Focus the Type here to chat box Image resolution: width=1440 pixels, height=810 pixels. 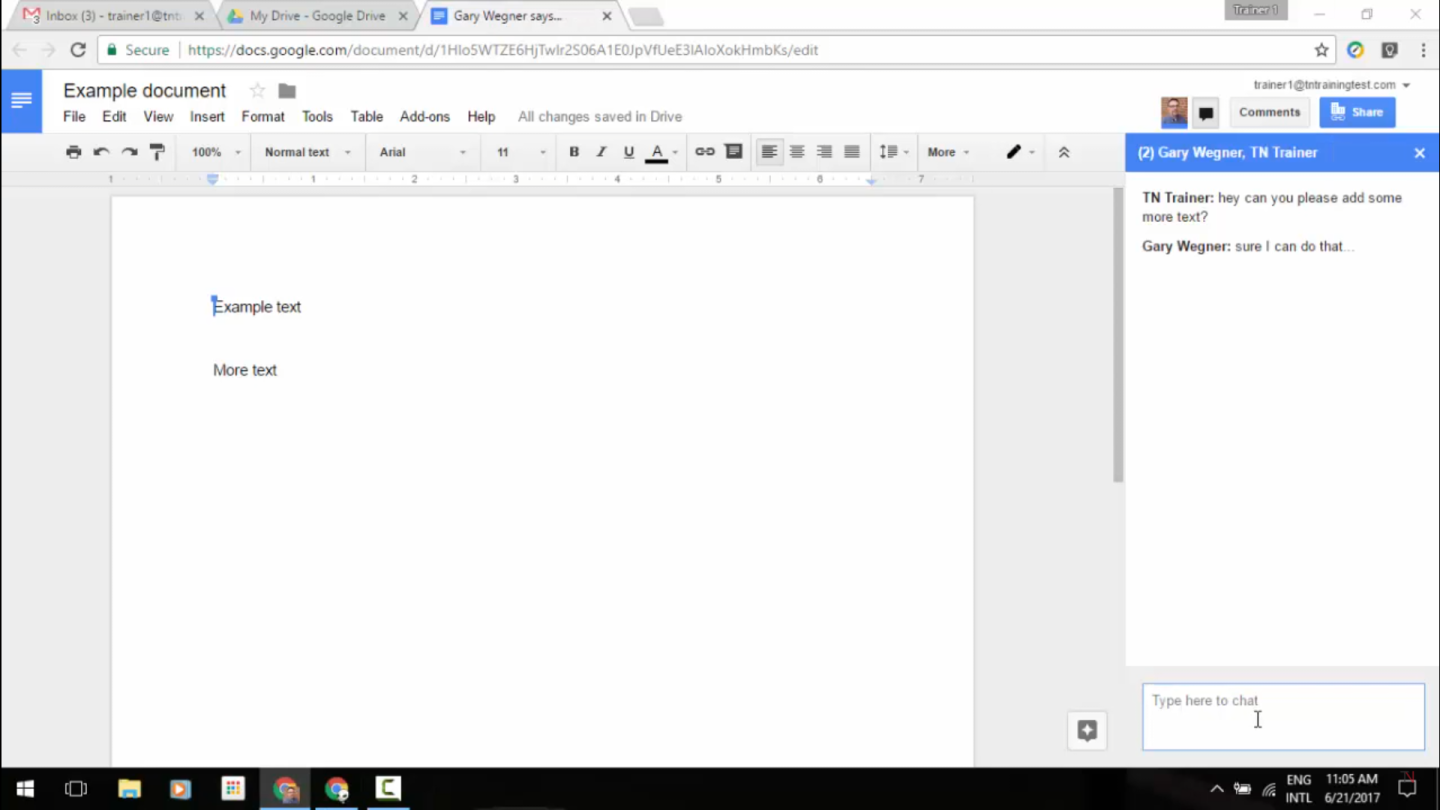1283,716
